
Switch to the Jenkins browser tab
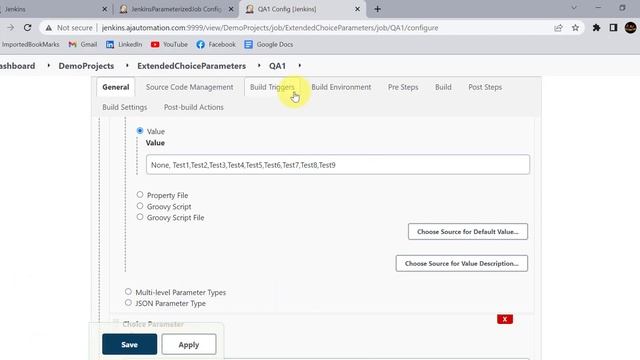pos(51,9)
